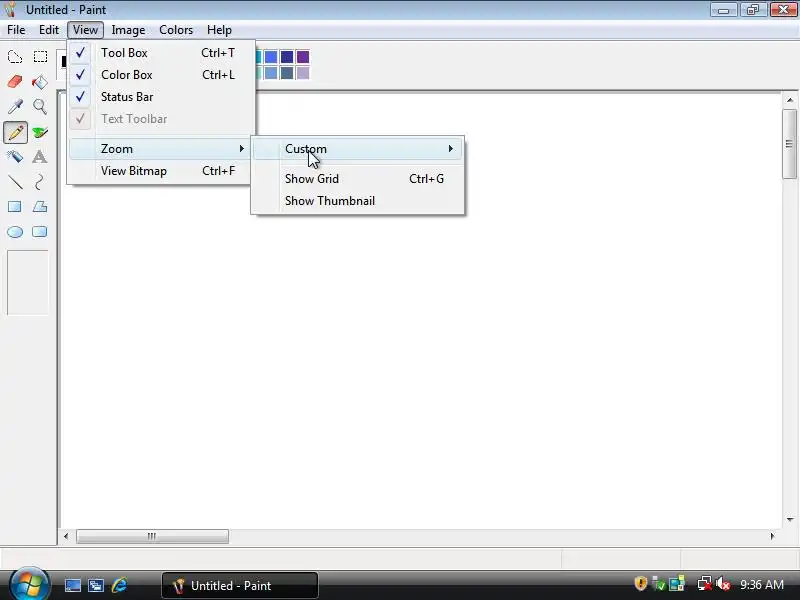Close the open View menu

[x=85, y=30]
